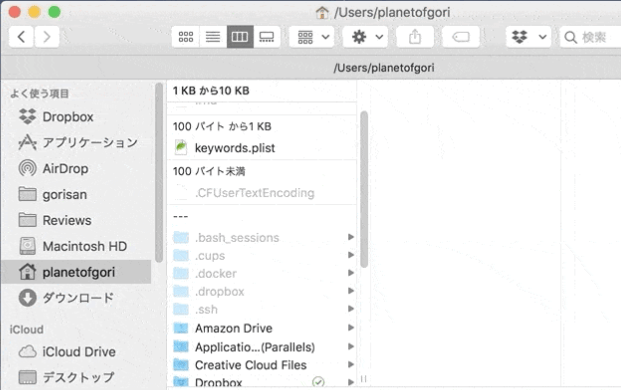Click the column view vertical scrollbar
Viewport: 621px width, 390px height.
coord(364,189)
